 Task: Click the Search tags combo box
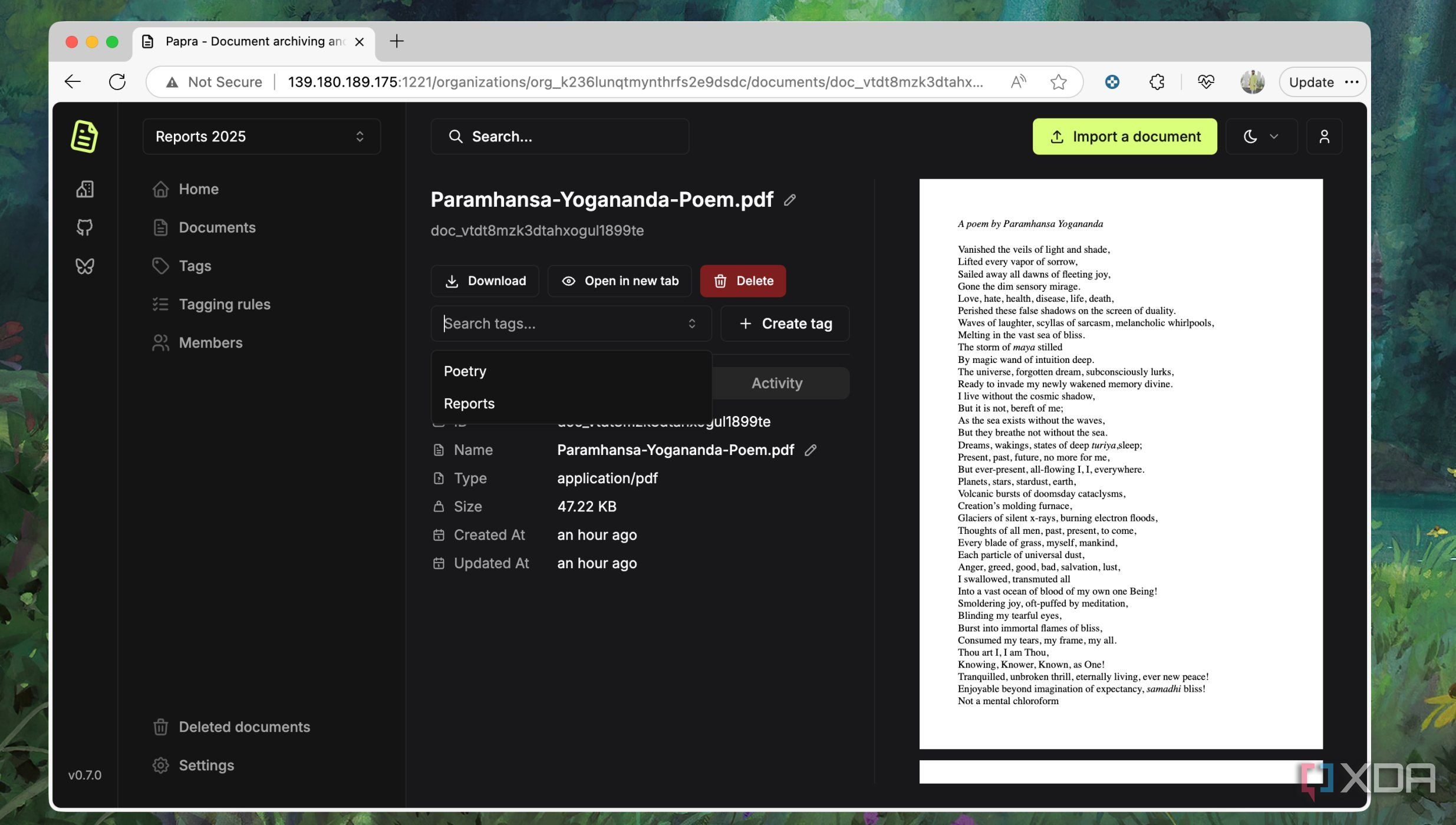click(x=571, y=324)
